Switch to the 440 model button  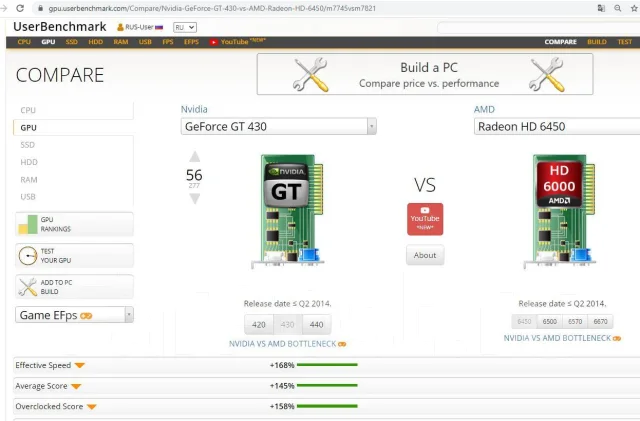pyautogui.click(x=316, y=325)
